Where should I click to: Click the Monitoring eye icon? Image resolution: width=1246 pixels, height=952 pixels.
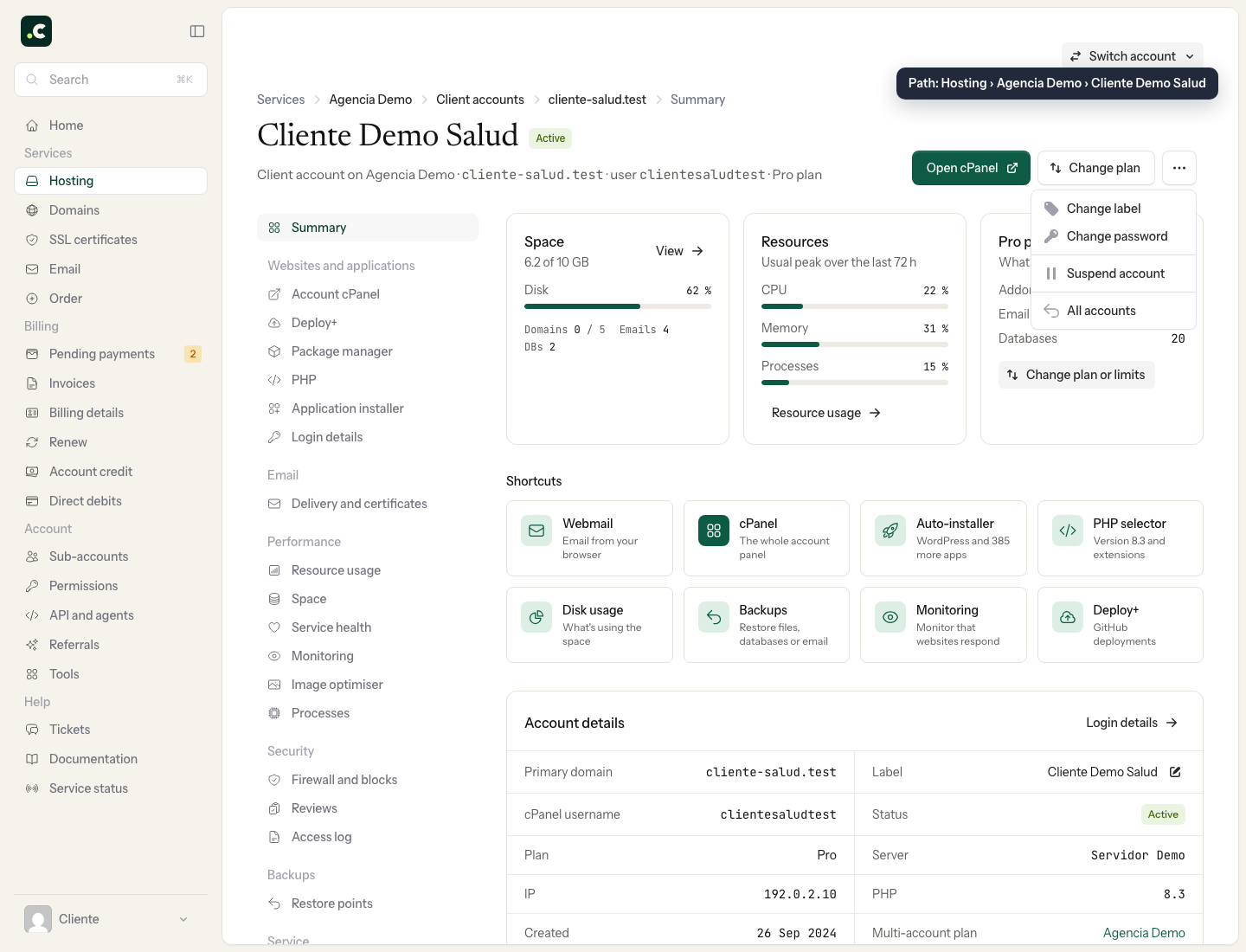point(890,617)
